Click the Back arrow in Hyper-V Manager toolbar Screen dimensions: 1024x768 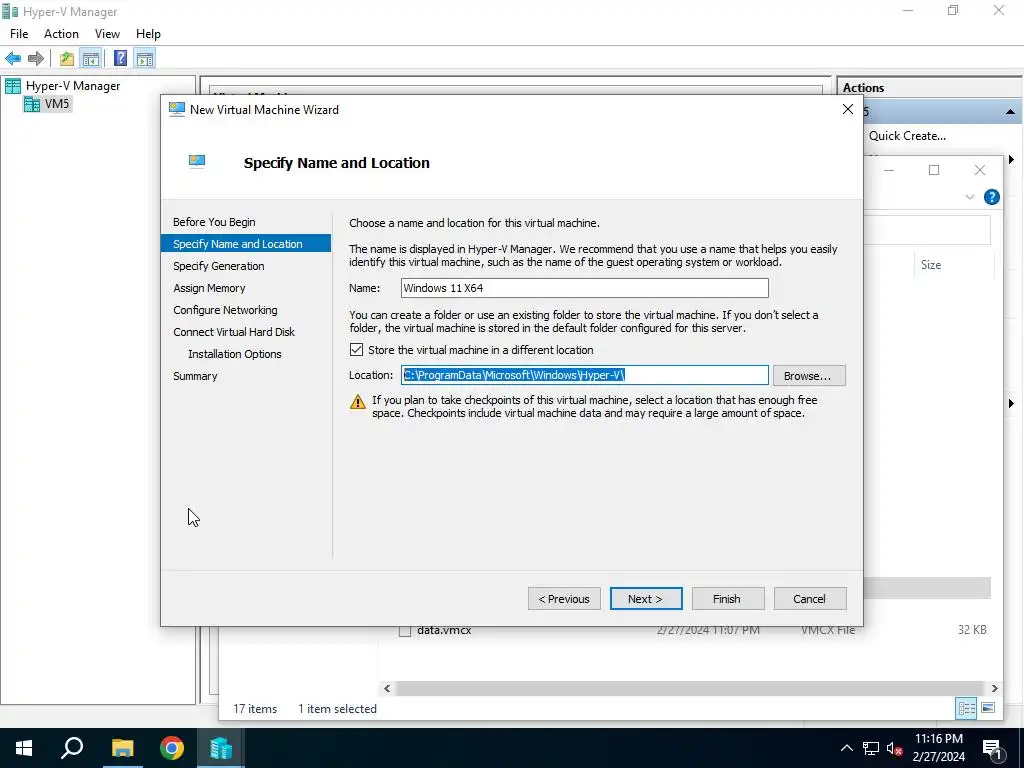click(x=13, y=59)
